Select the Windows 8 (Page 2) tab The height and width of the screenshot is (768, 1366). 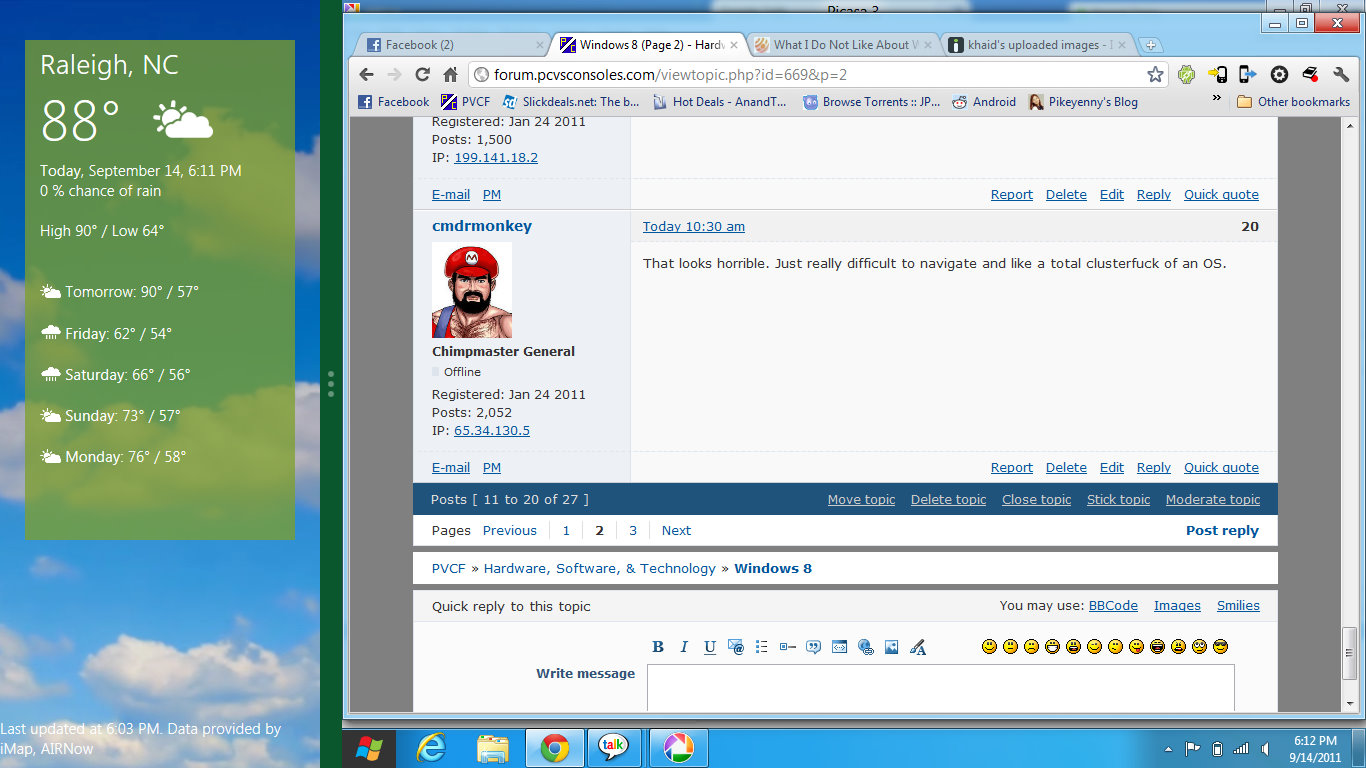coord(648,45)
